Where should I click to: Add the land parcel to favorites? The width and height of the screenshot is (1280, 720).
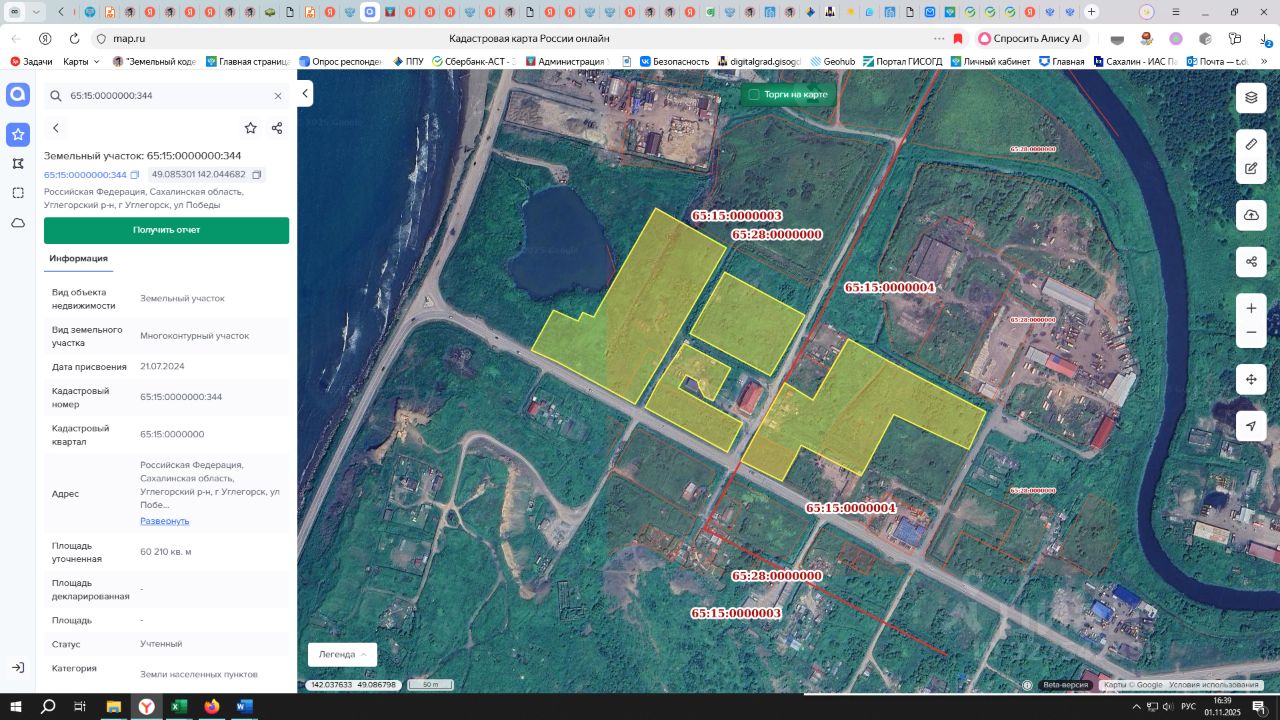coord(250,128)
